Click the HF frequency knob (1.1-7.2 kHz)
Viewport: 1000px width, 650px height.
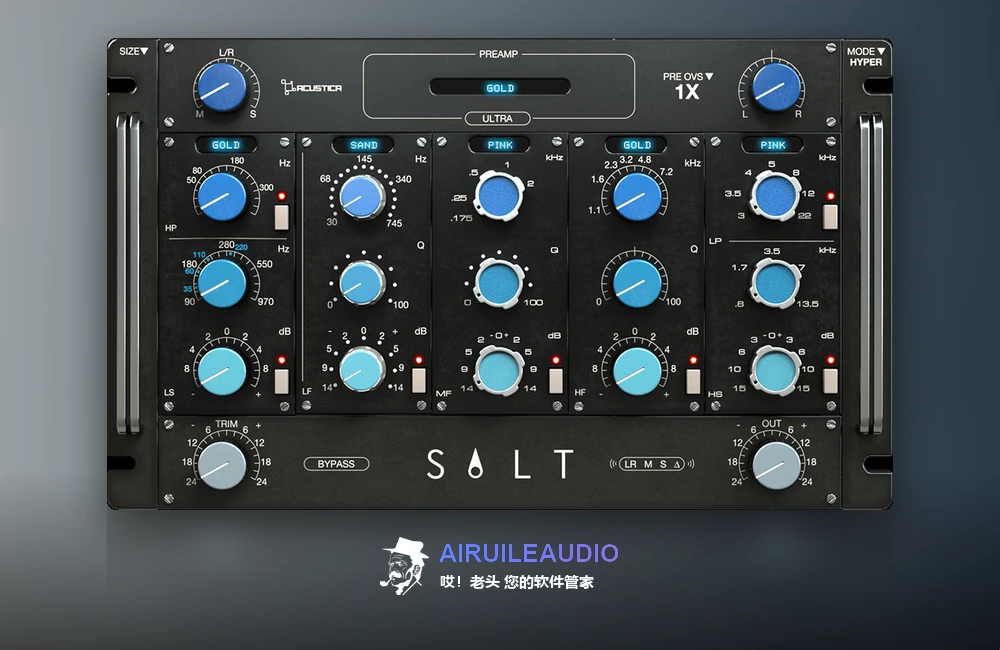637,196
